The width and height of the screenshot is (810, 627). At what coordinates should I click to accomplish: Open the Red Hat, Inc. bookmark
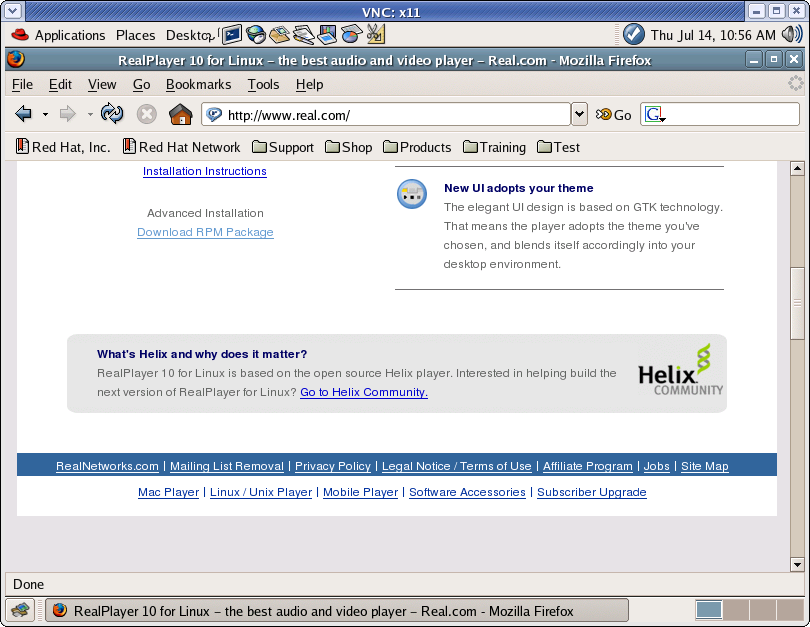point(63,147)
